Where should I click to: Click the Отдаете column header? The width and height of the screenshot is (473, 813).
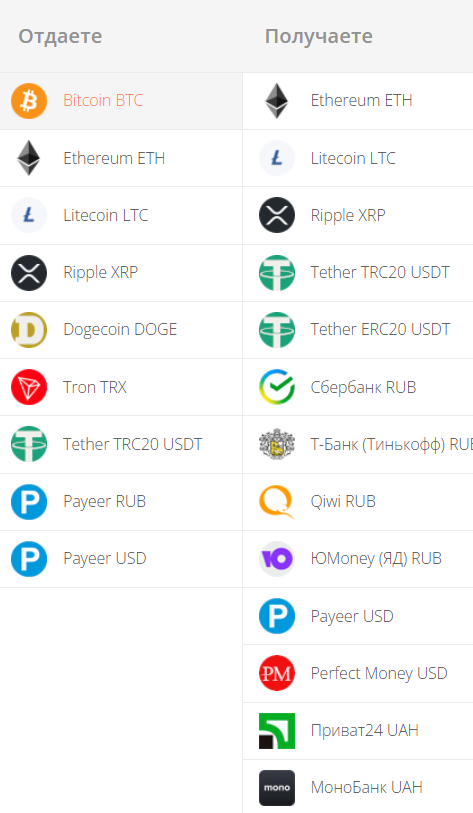pyautogui.click(x=60, y=36)
